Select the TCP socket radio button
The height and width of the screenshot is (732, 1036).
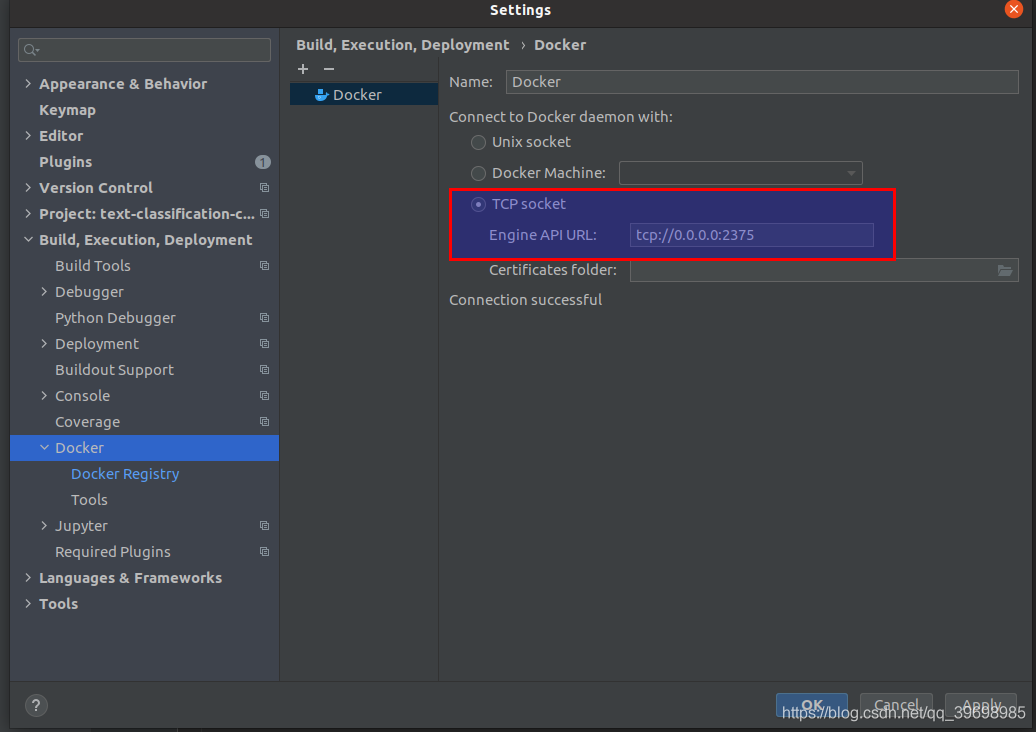click(478, 204)
